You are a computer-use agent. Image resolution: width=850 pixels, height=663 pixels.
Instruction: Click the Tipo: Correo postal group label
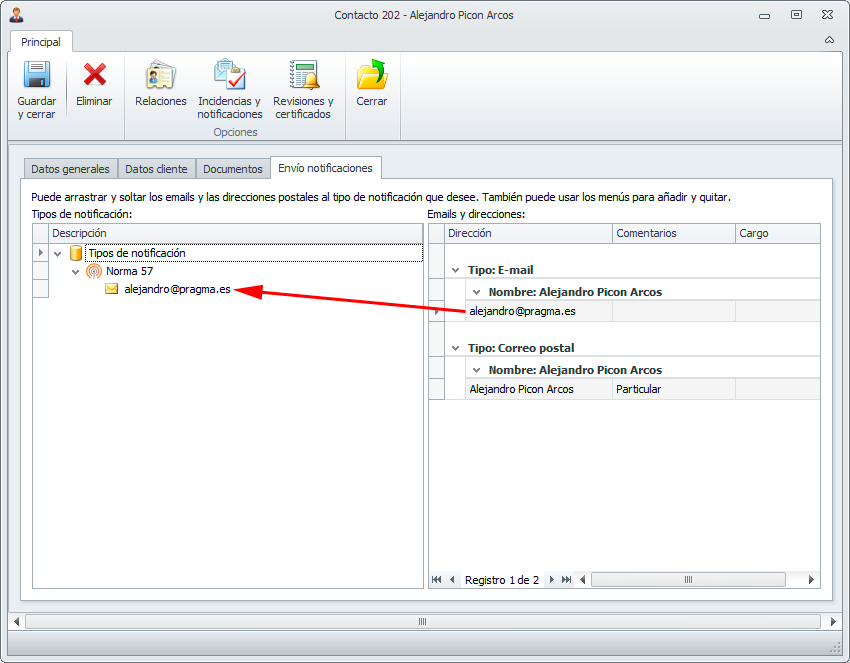tap(521, 348)
